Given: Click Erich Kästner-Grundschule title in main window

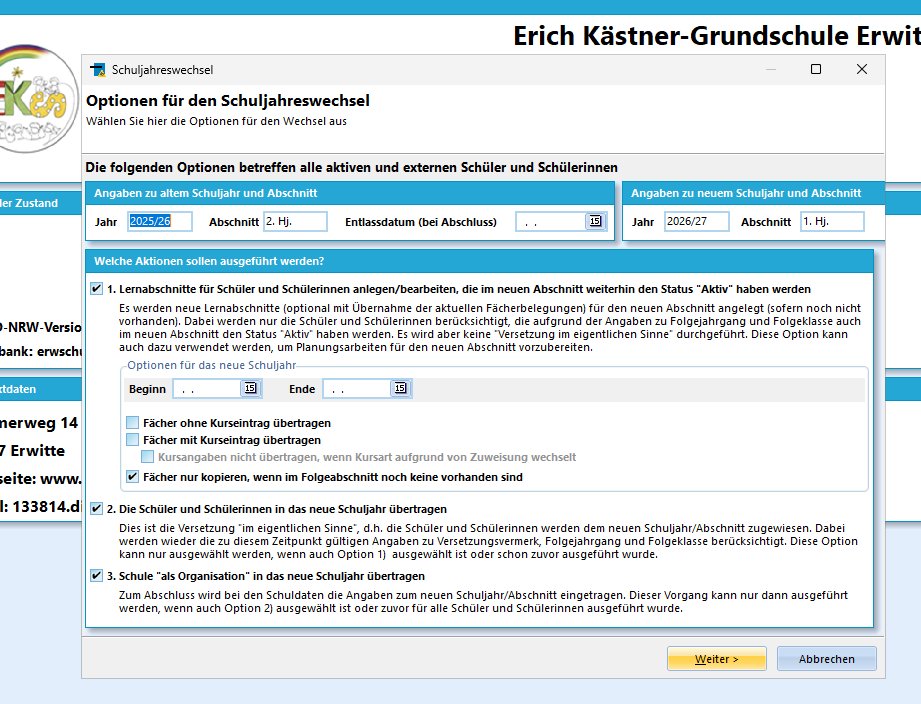Looking at the screenshot, I should [x=717, y=36].
